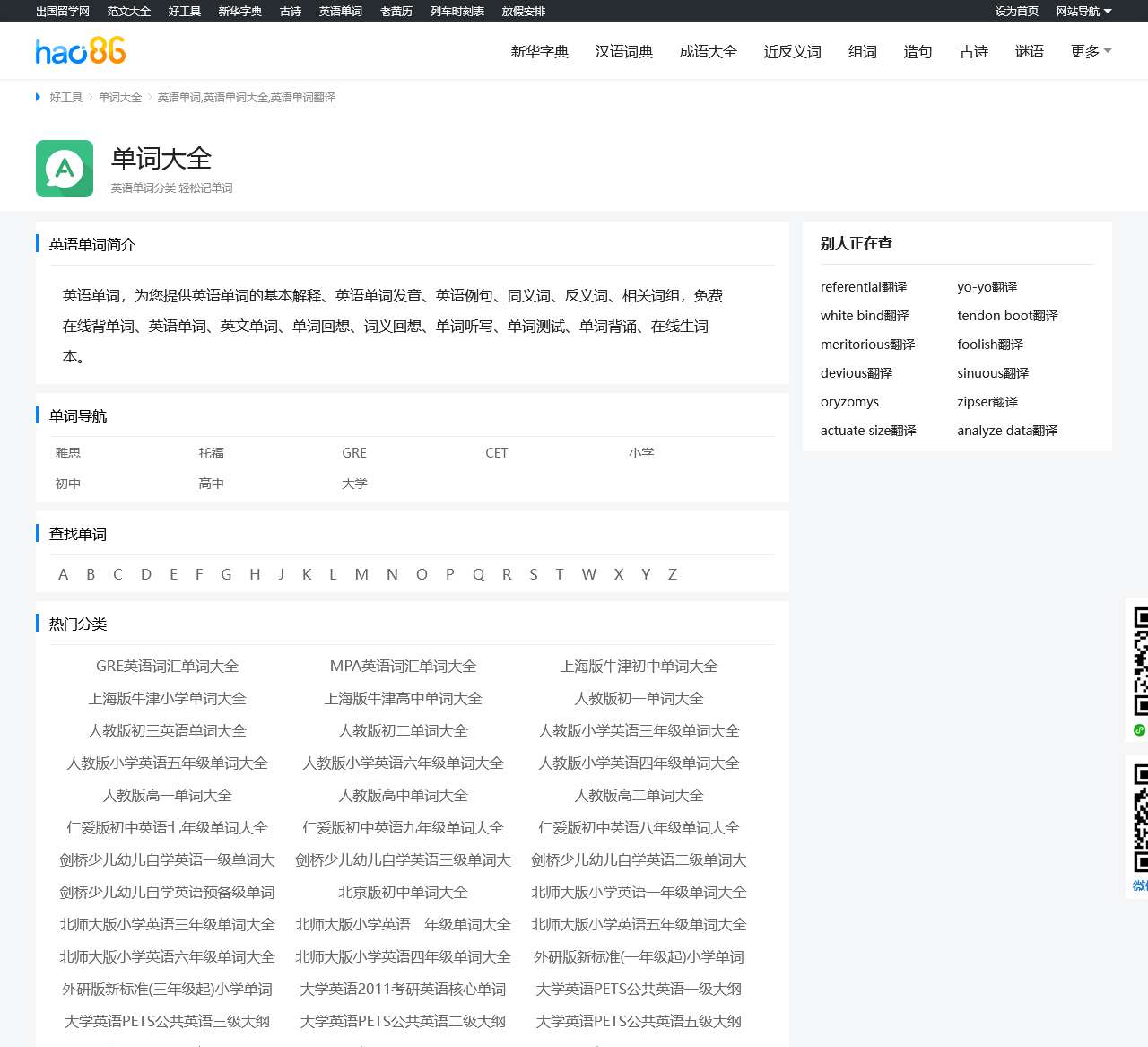Choose the GRE word navigation link

(354, 453)
